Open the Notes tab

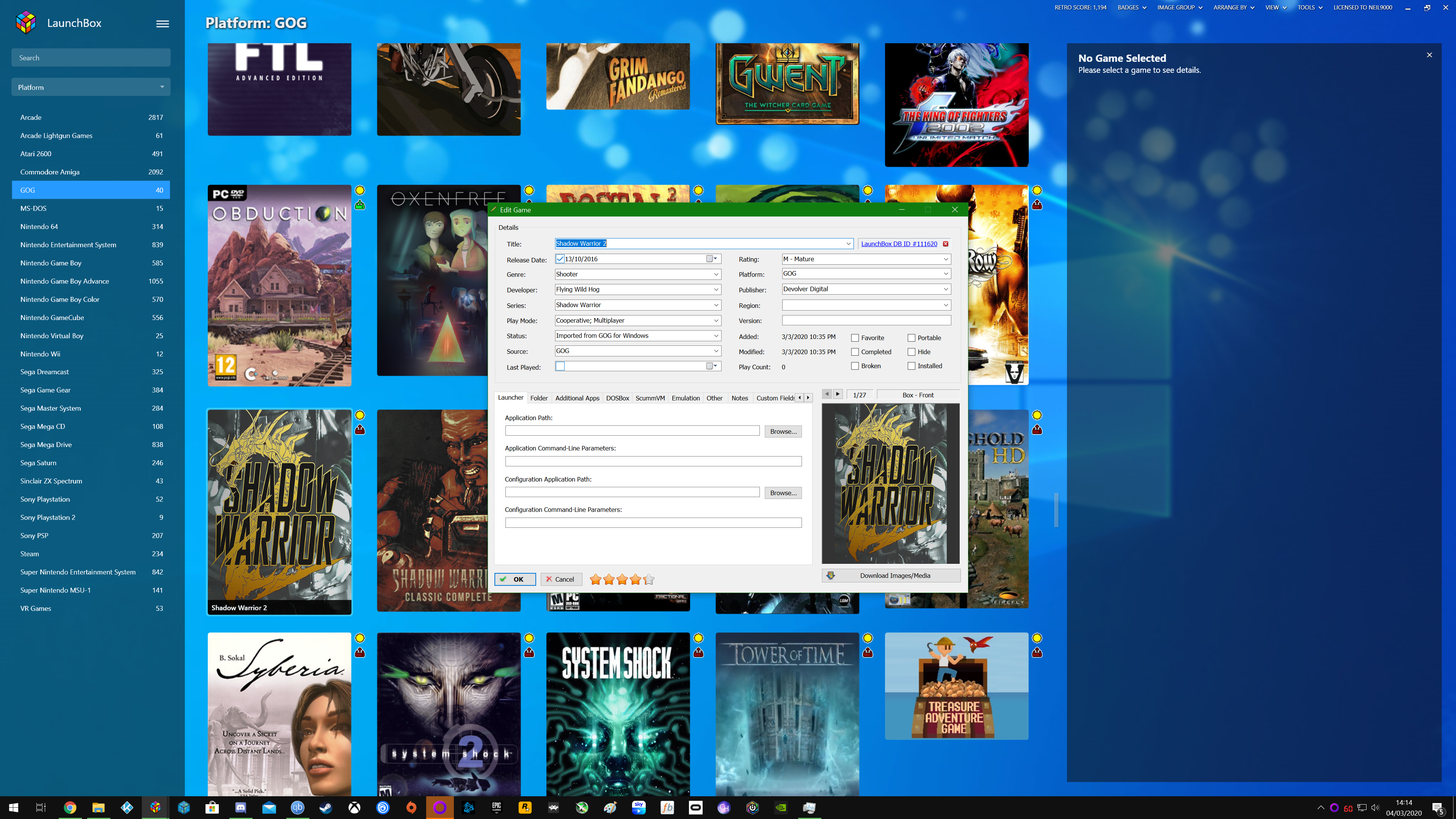739,399
